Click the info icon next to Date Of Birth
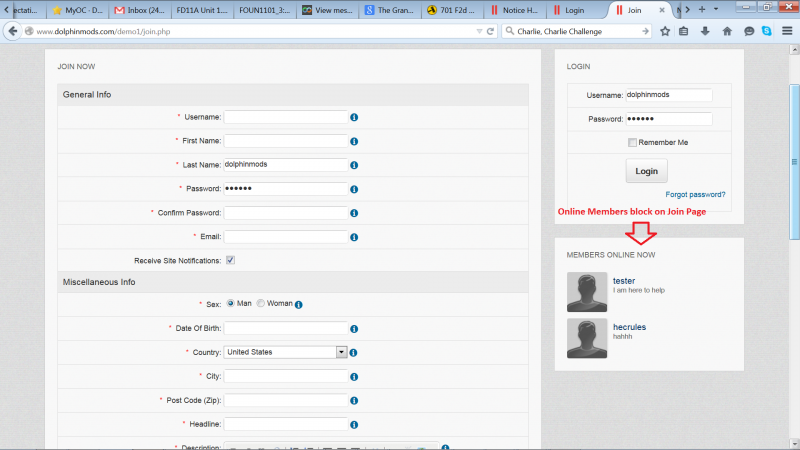The height and width of the screenshot is (450, 800). coord(354,329)
